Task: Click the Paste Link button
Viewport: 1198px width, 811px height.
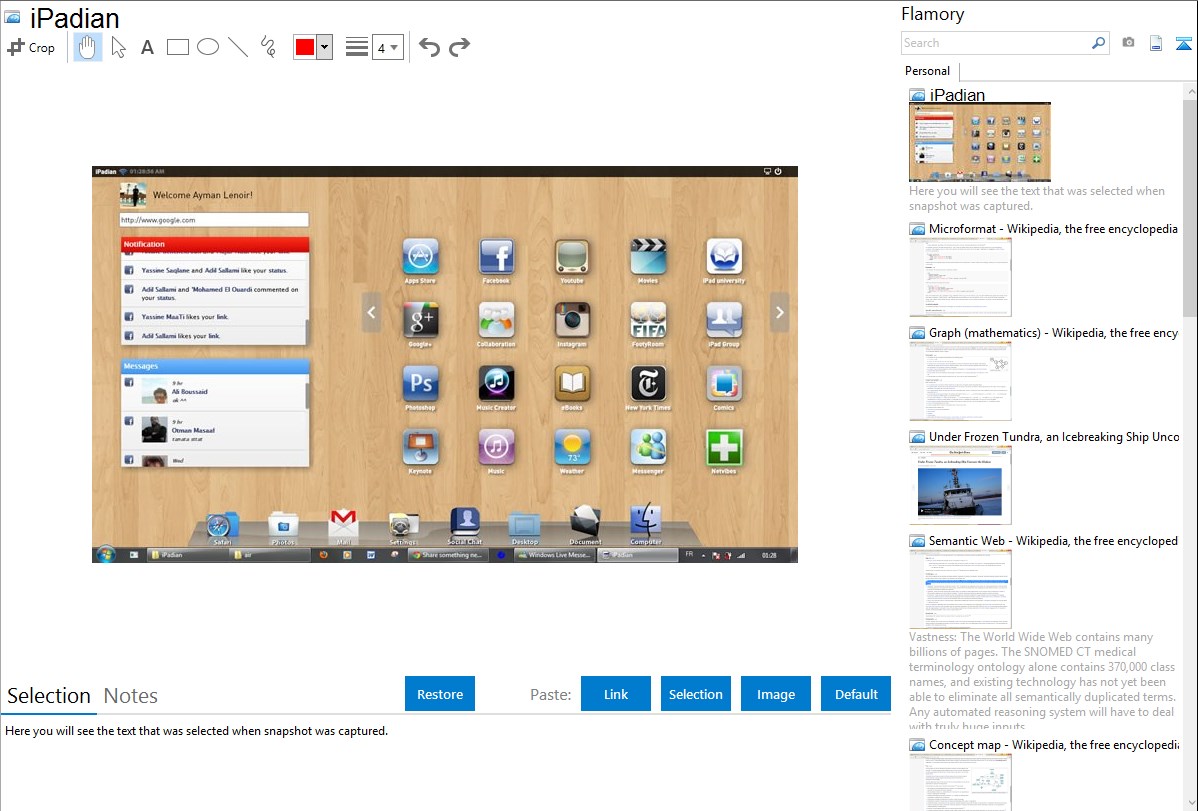Action: point(616,694)
